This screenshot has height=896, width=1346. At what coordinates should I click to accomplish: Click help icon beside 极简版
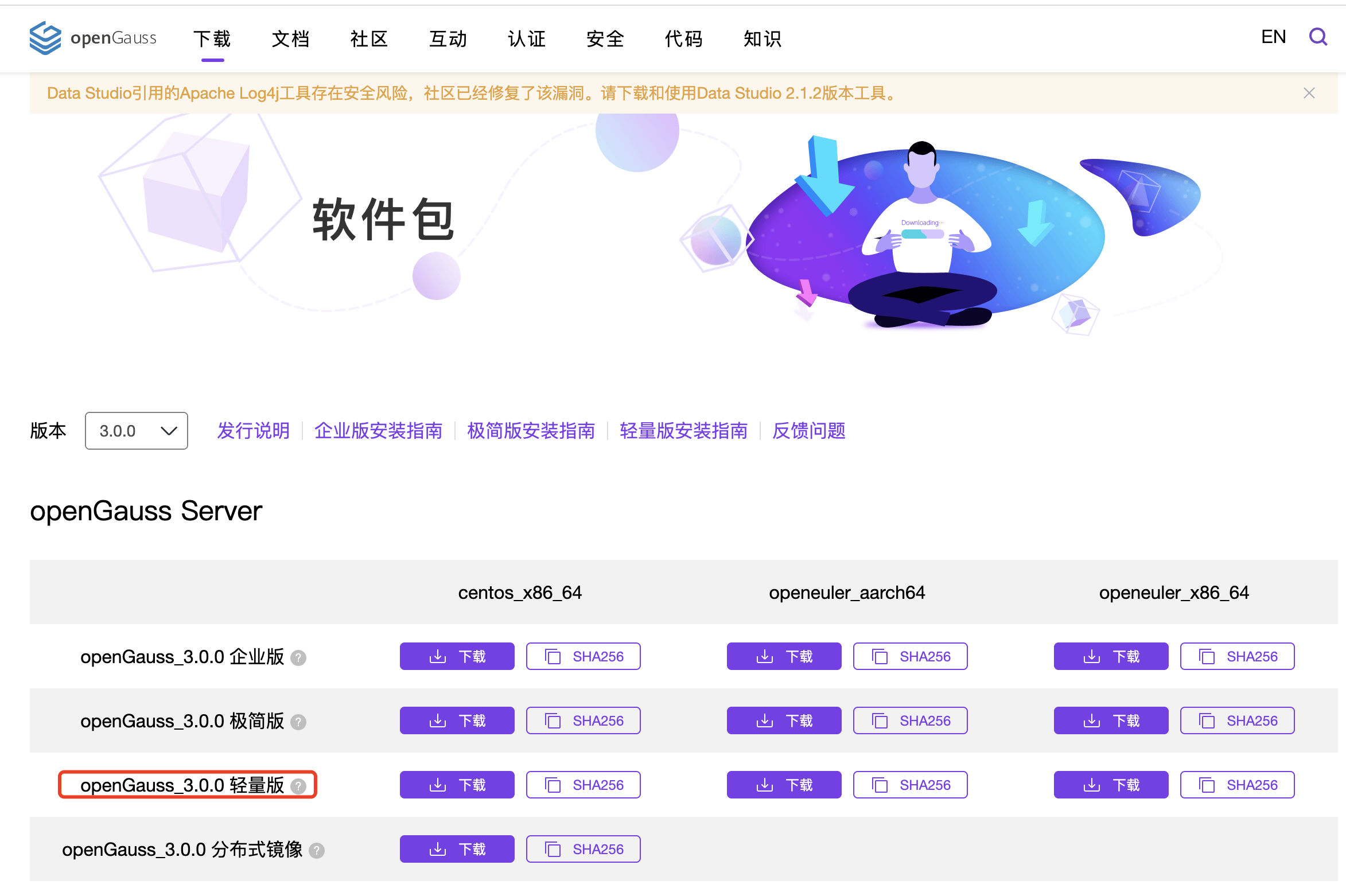tap(298, 722)
